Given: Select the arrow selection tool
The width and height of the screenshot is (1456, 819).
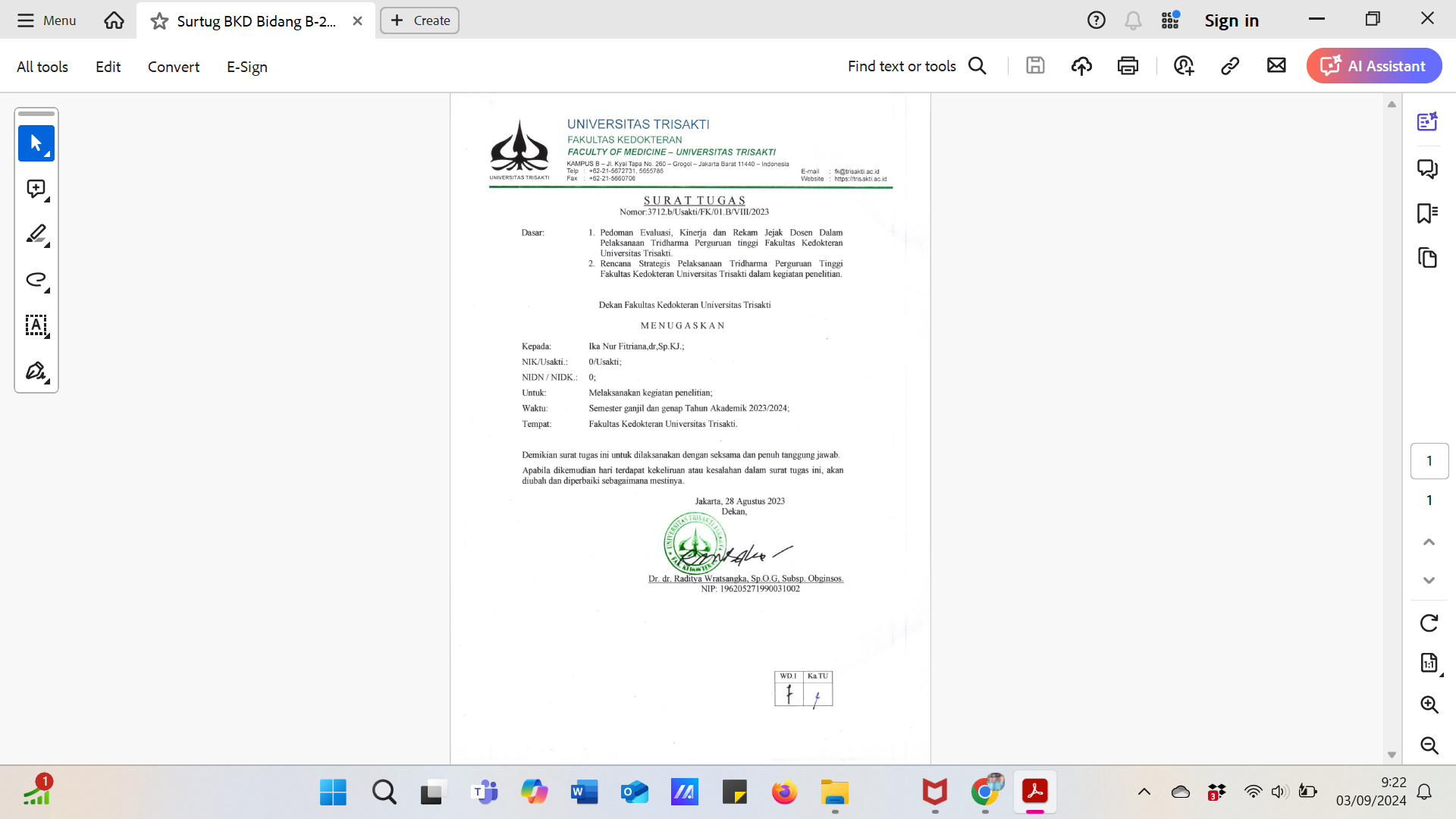Looking at the screenshot, I should (x=36, y=143).
